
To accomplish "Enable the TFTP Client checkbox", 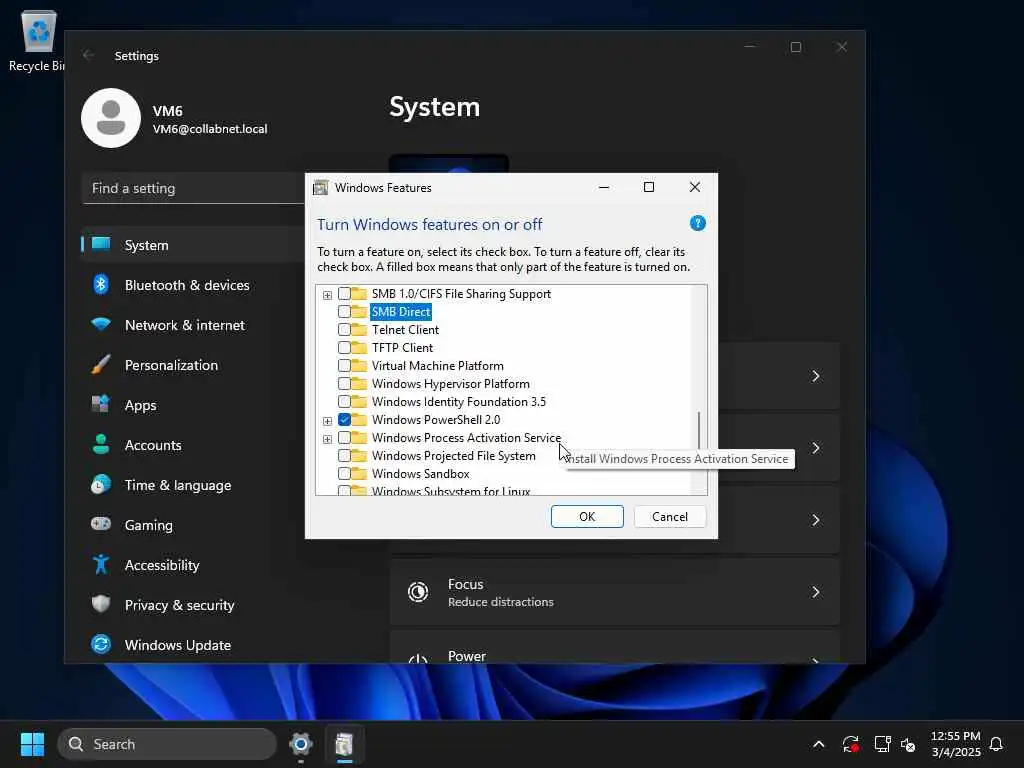I will coord(344,347).
